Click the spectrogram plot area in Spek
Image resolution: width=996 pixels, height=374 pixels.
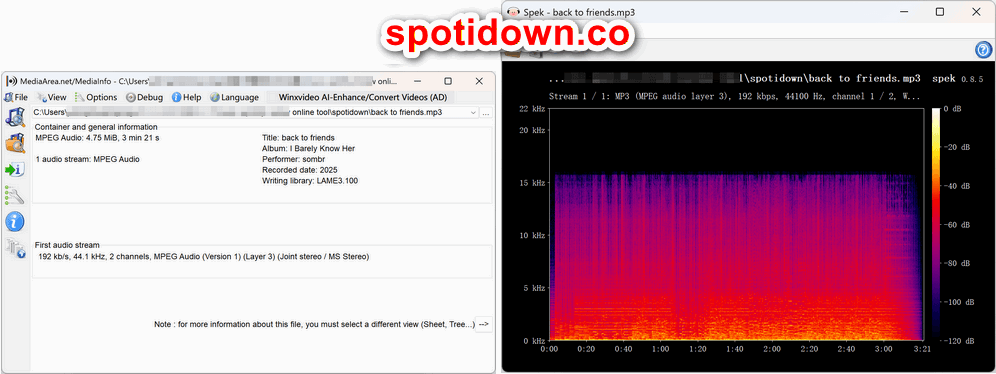[x=736, y=225]
